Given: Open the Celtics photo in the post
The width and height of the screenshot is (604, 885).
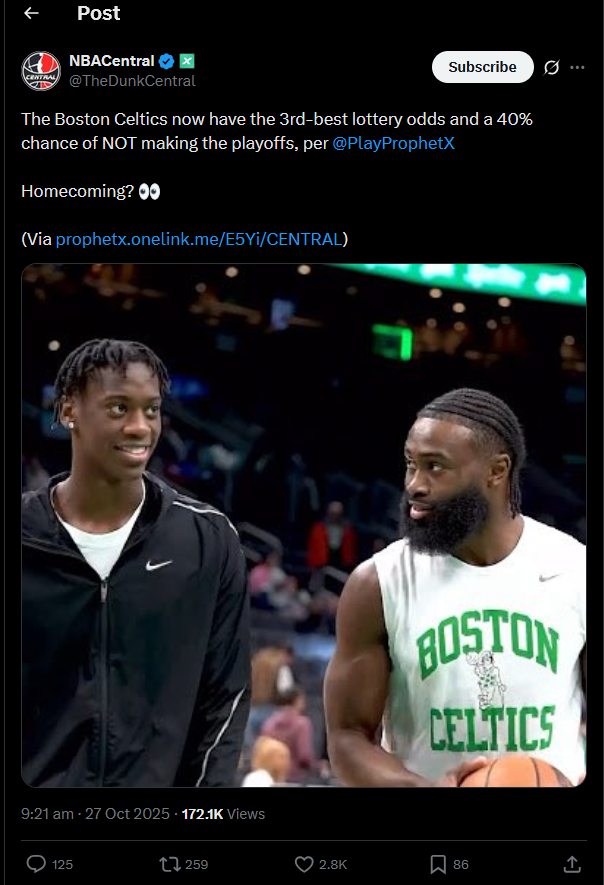Looking at the screenshot, I should (x=304, y=525).
